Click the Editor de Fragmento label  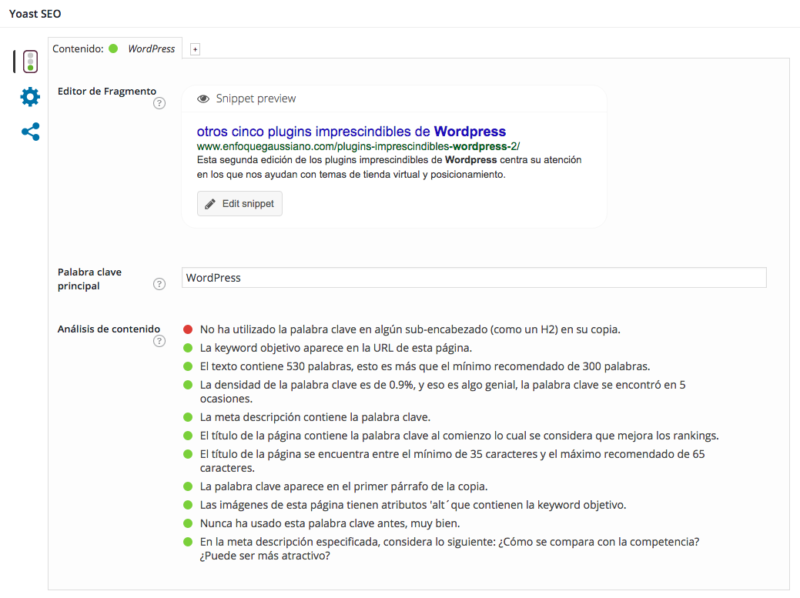107,91
